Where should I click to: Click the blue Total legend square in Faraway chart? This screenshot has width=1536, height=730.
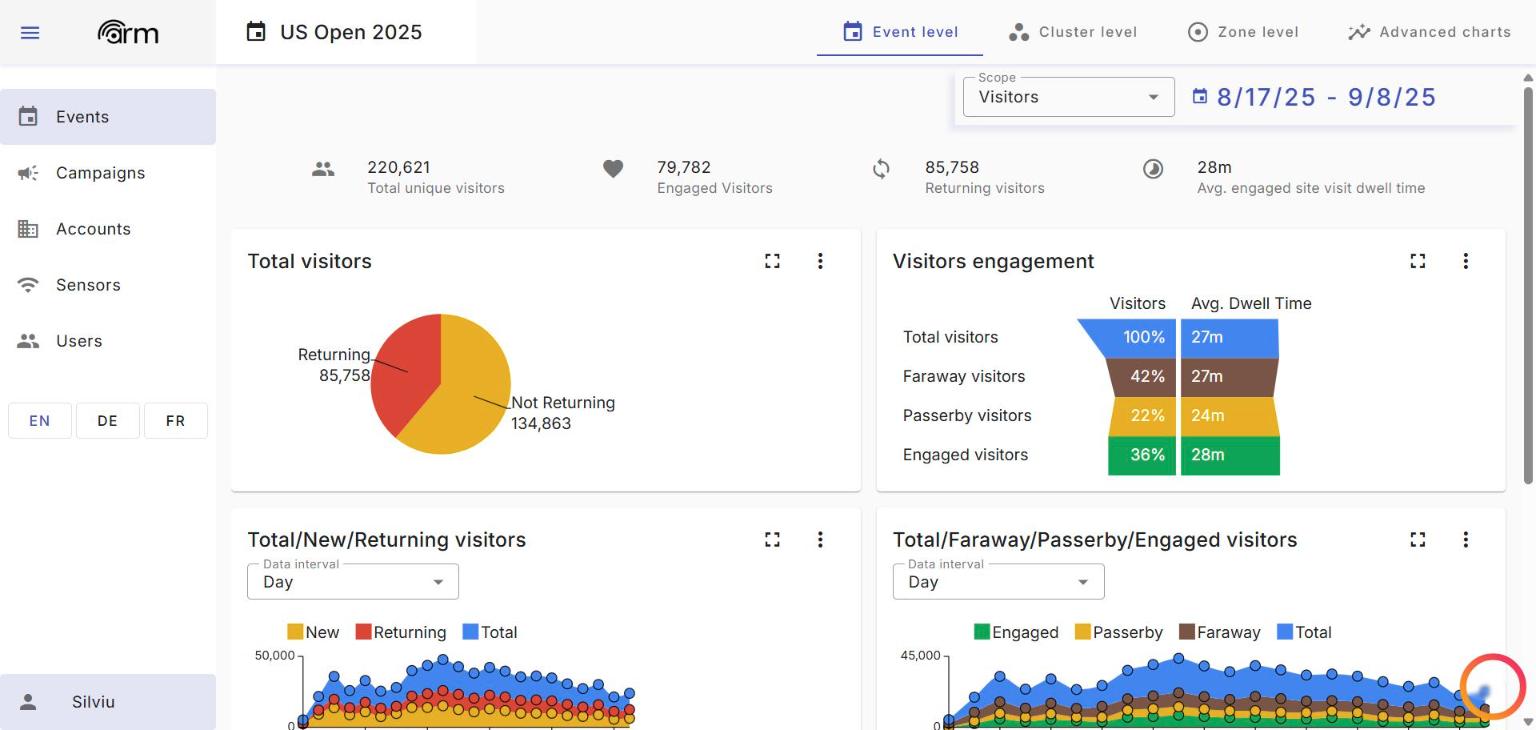point(1285,632)
